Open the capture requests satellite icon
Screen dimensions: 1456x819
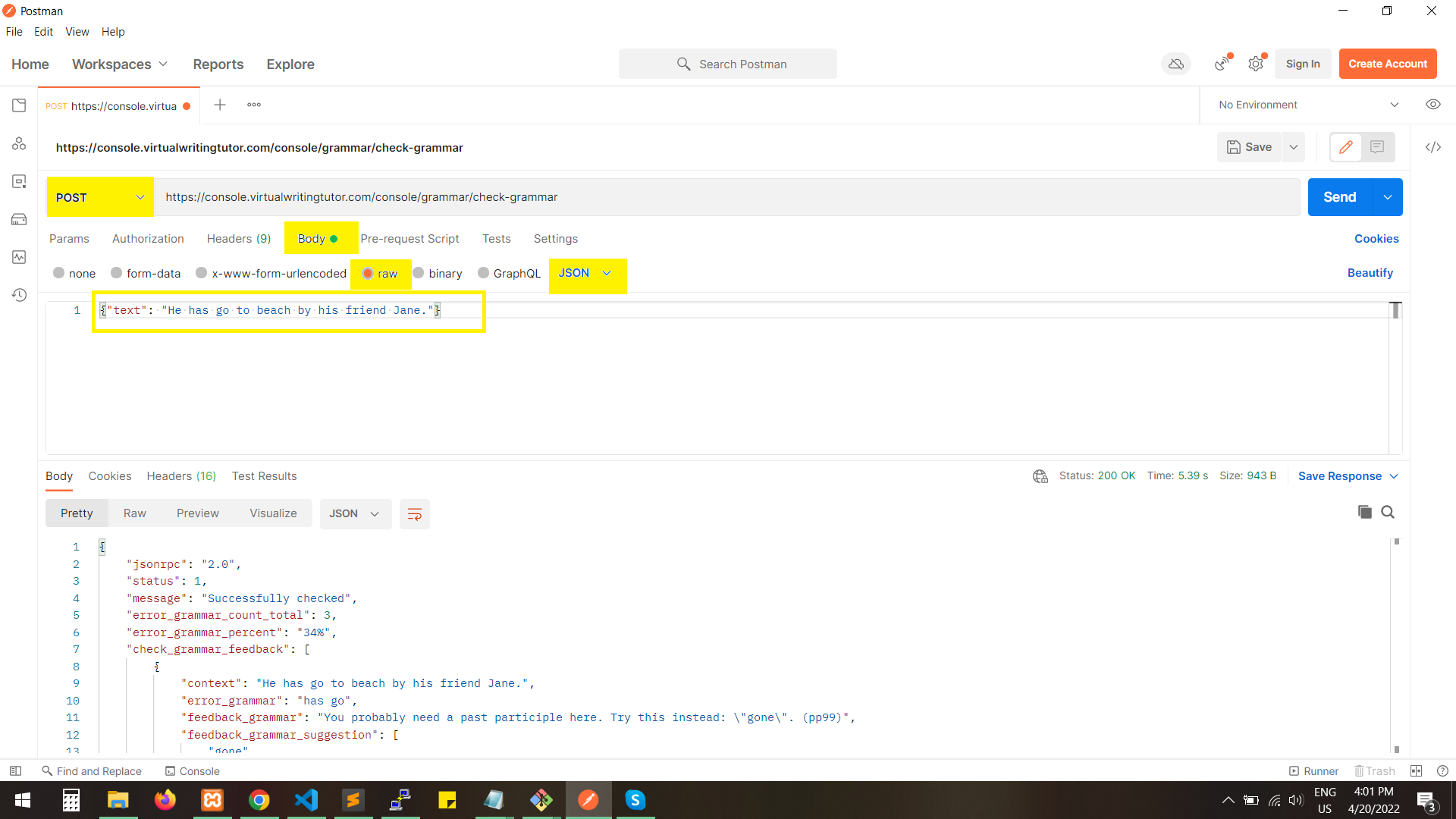[1222, 64]
